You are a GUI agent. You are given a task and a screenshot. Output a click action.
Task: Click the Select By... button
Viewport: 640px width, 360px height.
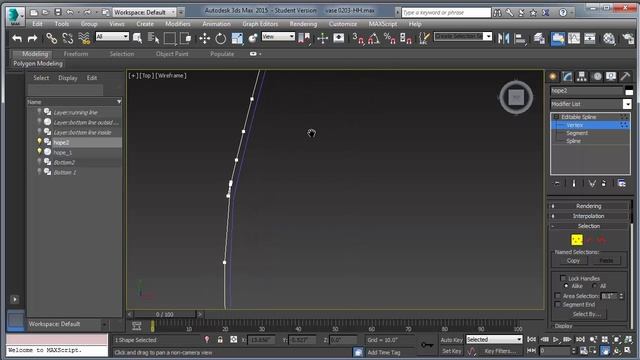pyautogui.click(x=586, y=314)
